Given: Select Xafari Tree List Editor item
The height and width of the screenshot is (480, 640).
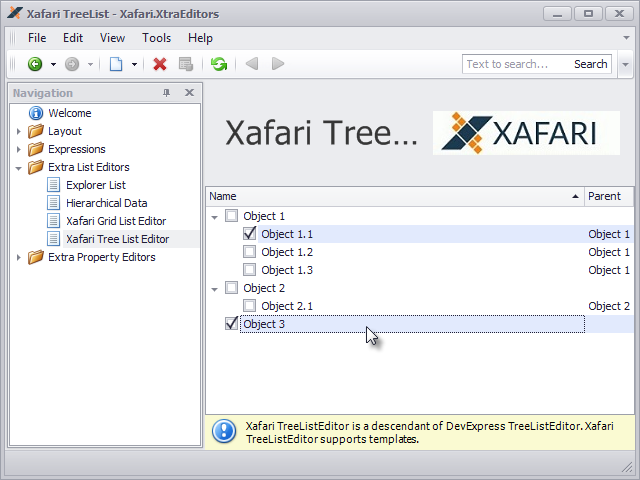Looking at the screenshot, I should tap(118, 239).
